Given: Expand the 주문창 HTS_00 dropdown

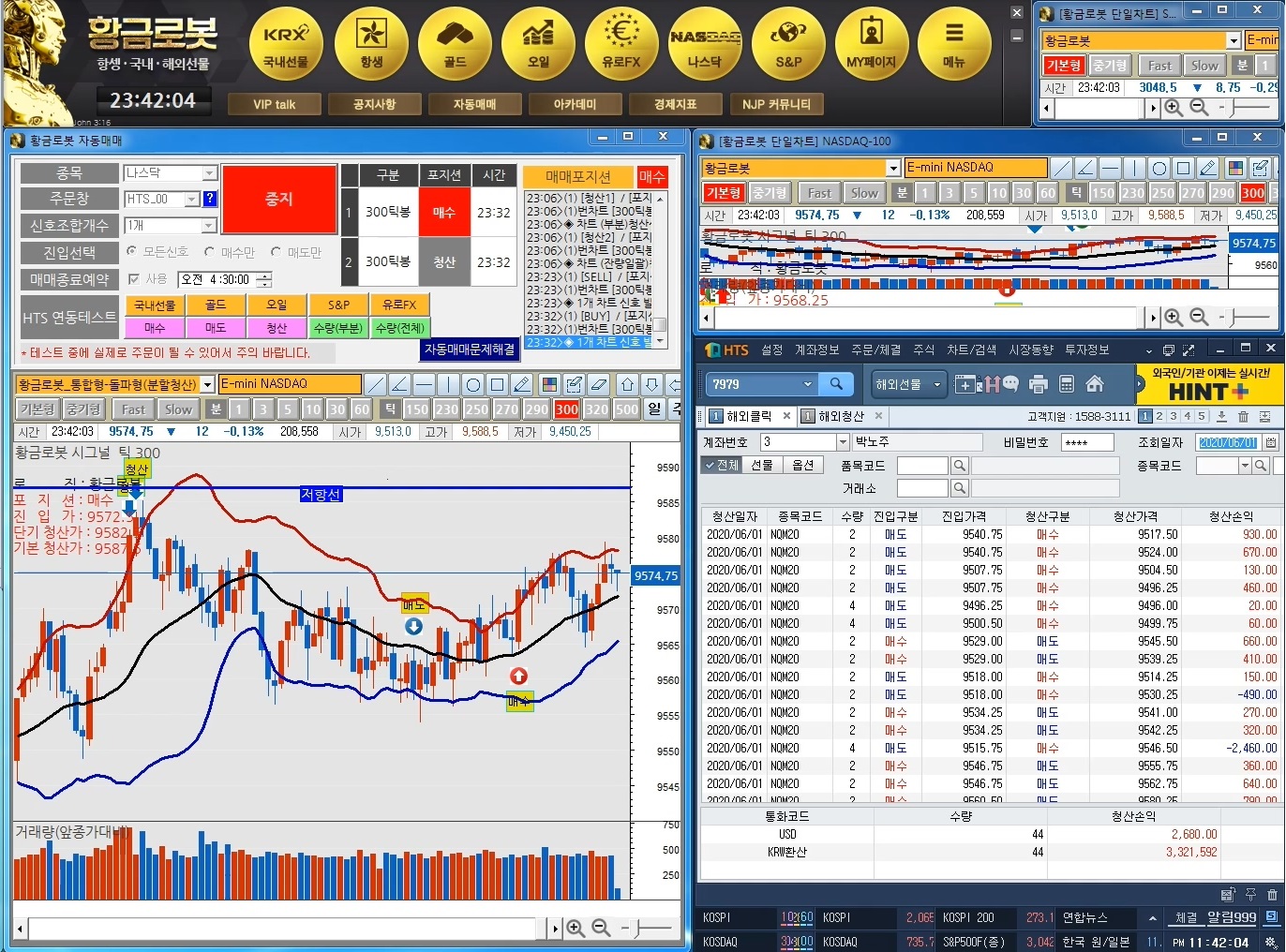Looking at the screenshot, I should point(192,199).
